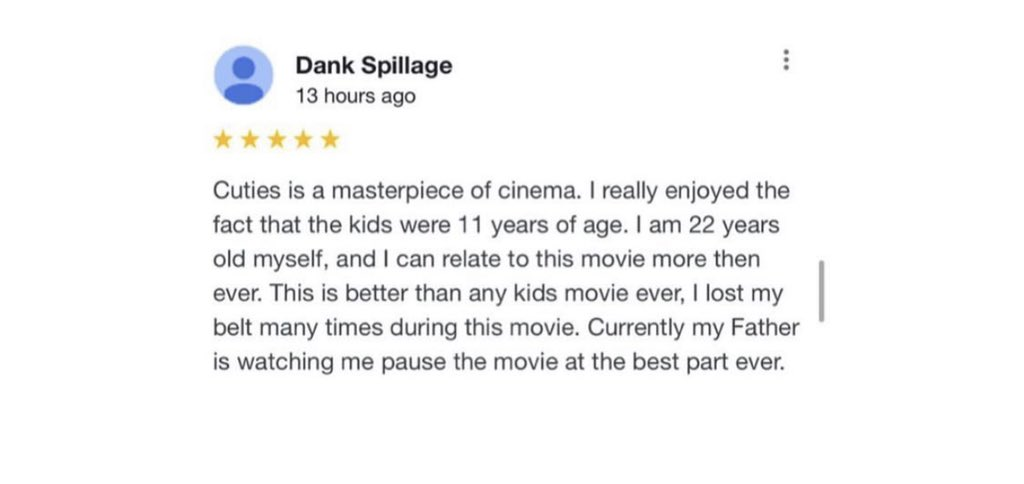Screen dimensions: 1024x484
Task: Click the word "Father" in the review
Action: [765, 328]
